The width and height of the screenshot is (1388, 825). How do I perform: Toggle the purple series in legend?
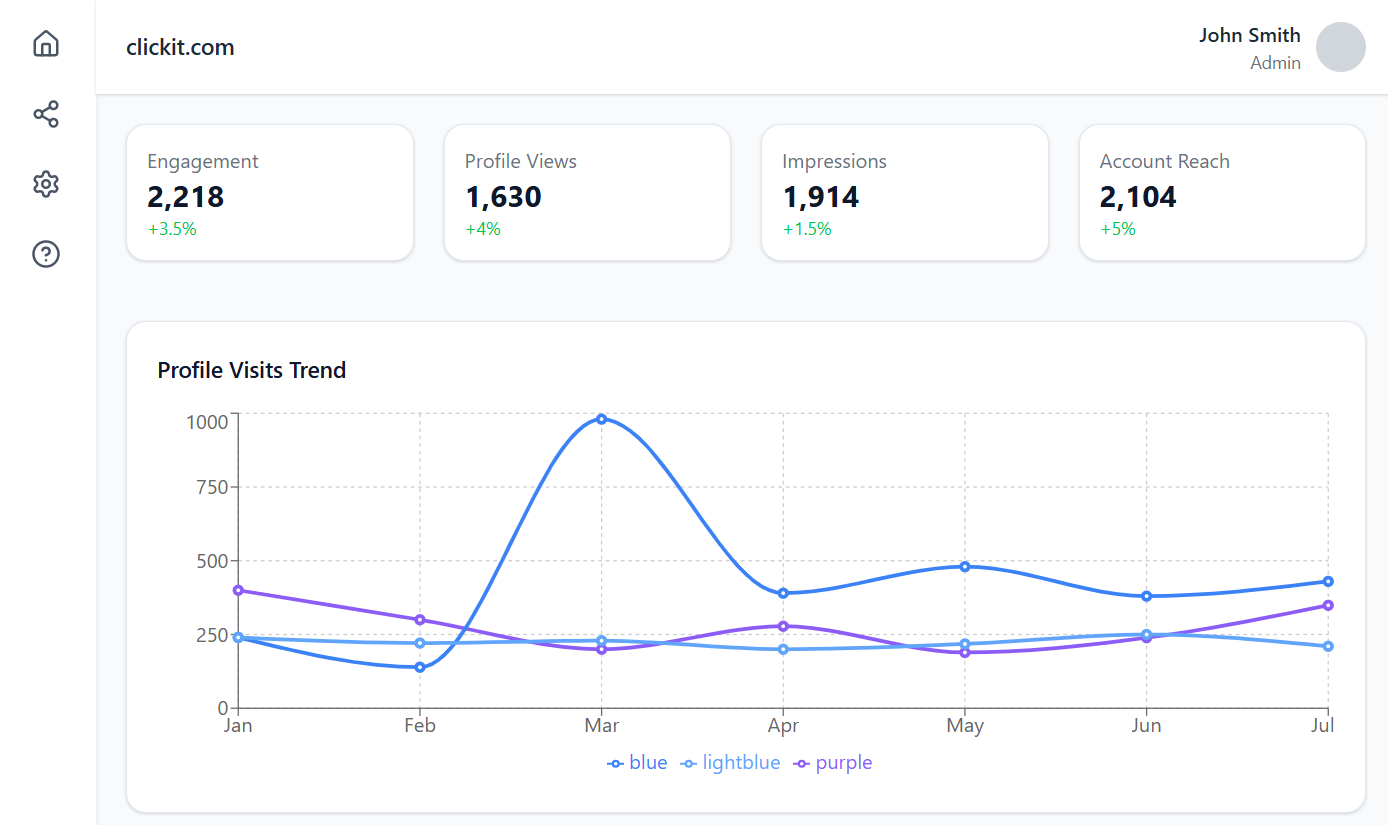pos(833,763)
